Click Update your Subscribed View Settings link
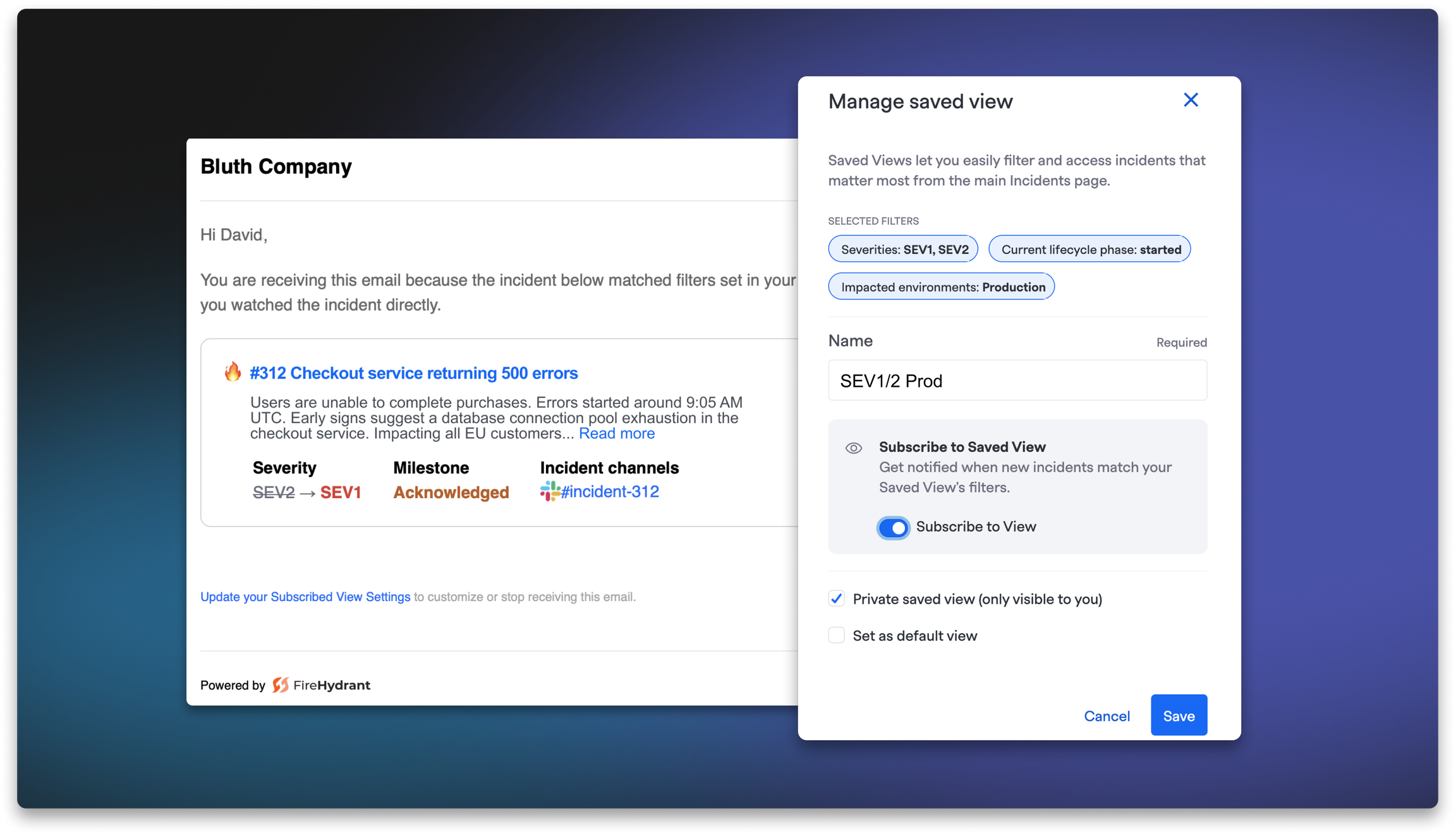 point(305,597)
